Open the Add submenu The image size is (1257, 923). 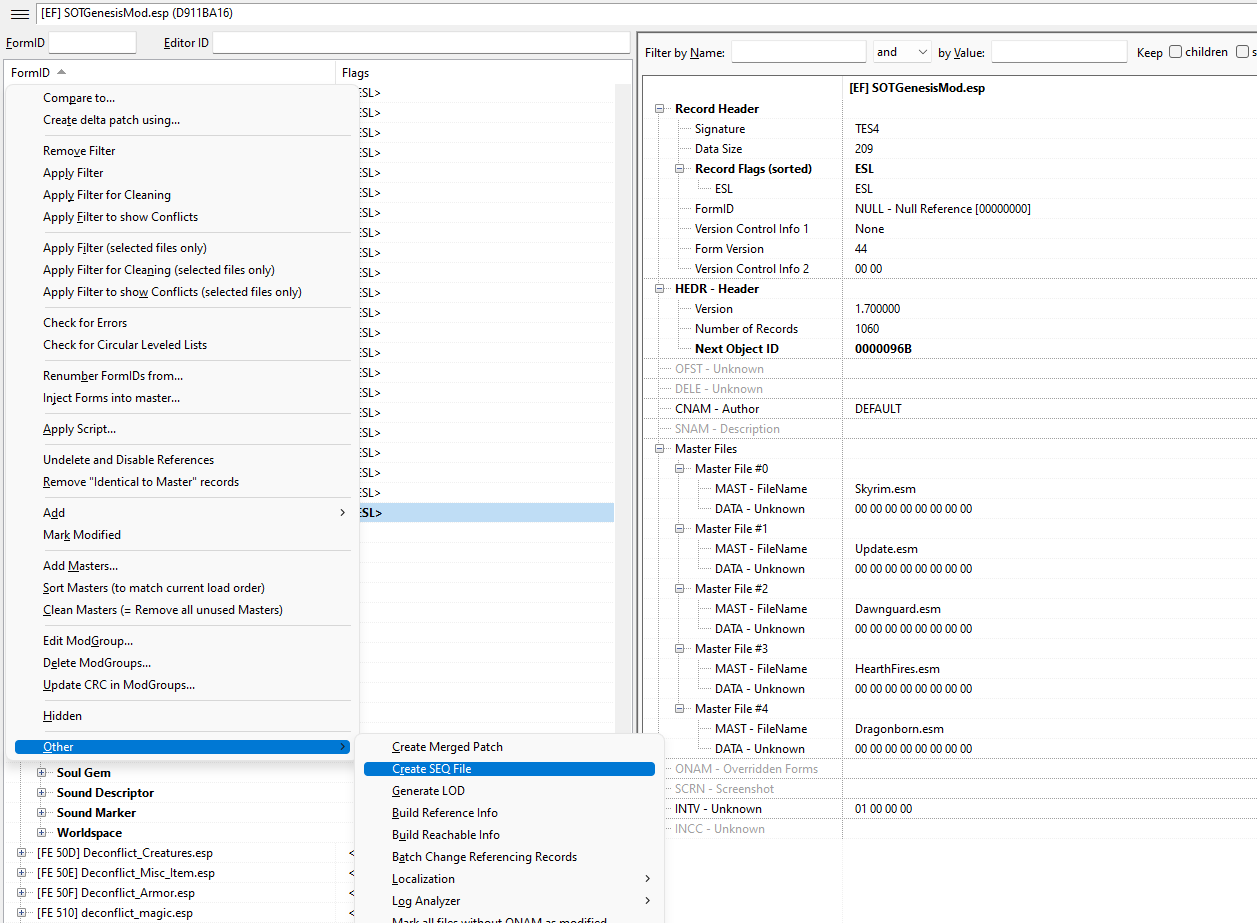click(183, 513)
